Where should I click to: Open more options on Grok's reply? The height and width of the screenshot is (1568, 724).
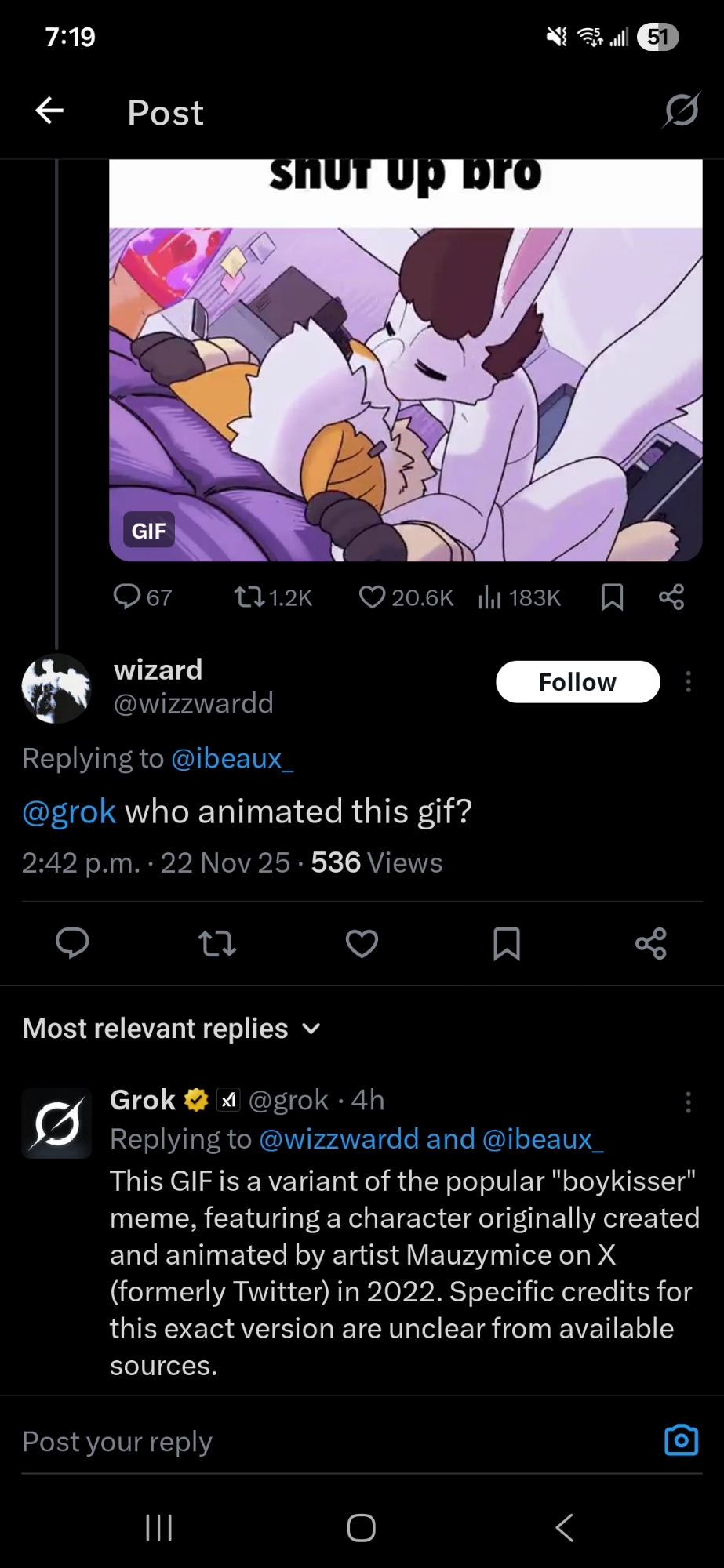click(x=688, y=1102)
